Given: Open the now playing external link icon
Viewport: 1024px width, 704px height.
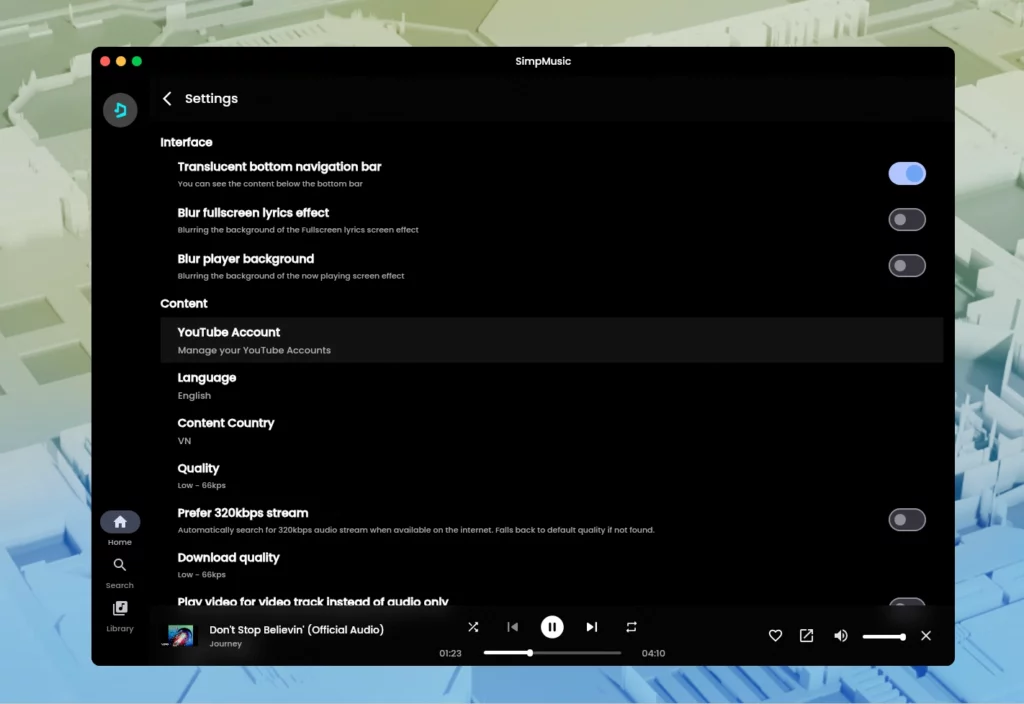Looking at the screenshot, I should pyautogui.click(x=806, y=635).
